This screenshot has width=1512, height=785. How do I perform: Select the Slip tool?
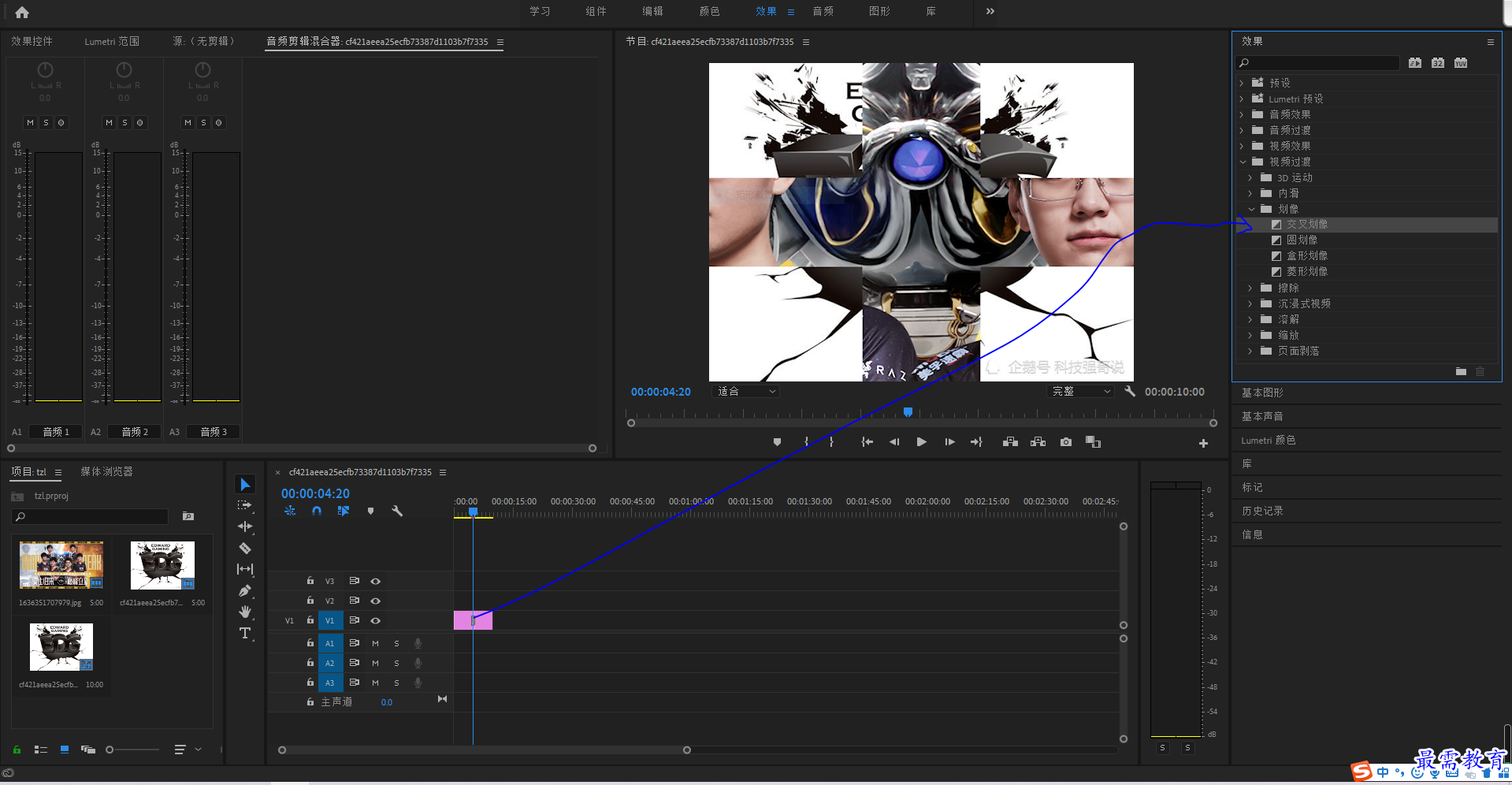(245, 569)
